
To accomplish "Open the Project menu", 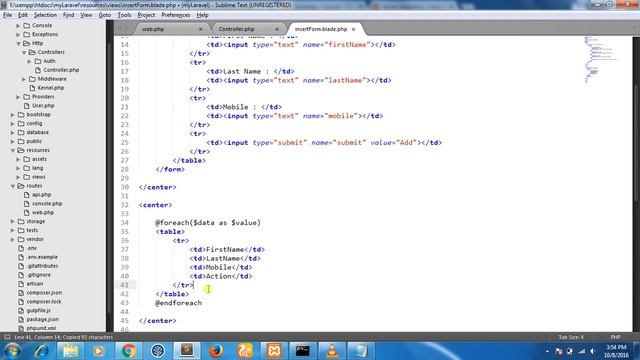I will 146,15.
